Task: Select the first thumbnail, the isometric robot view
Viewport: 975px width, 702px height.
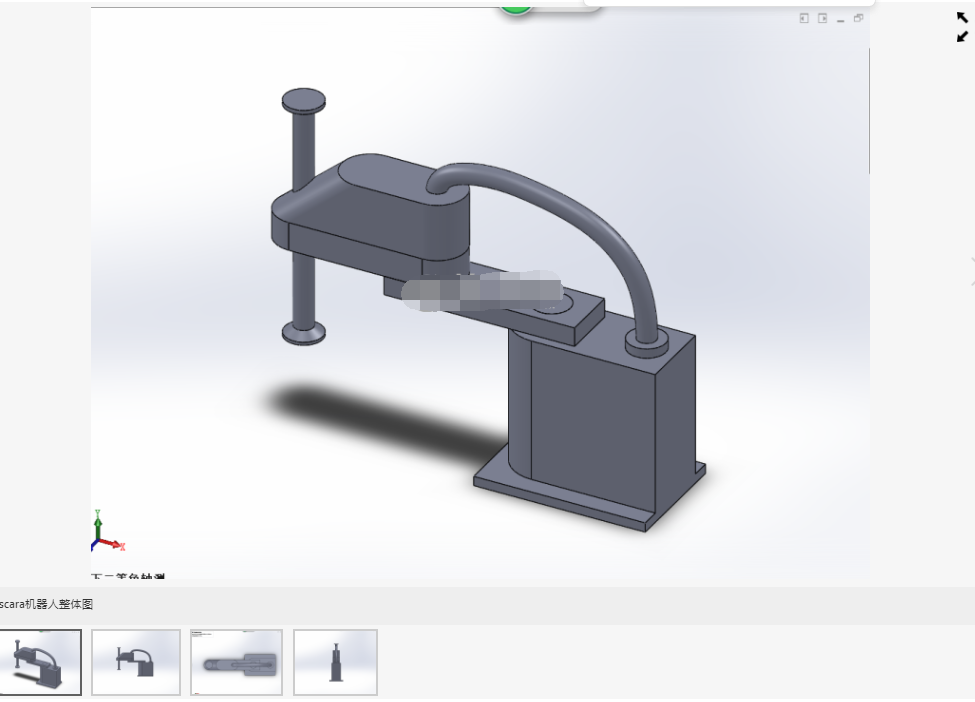Action: click(x=40, y=662)
